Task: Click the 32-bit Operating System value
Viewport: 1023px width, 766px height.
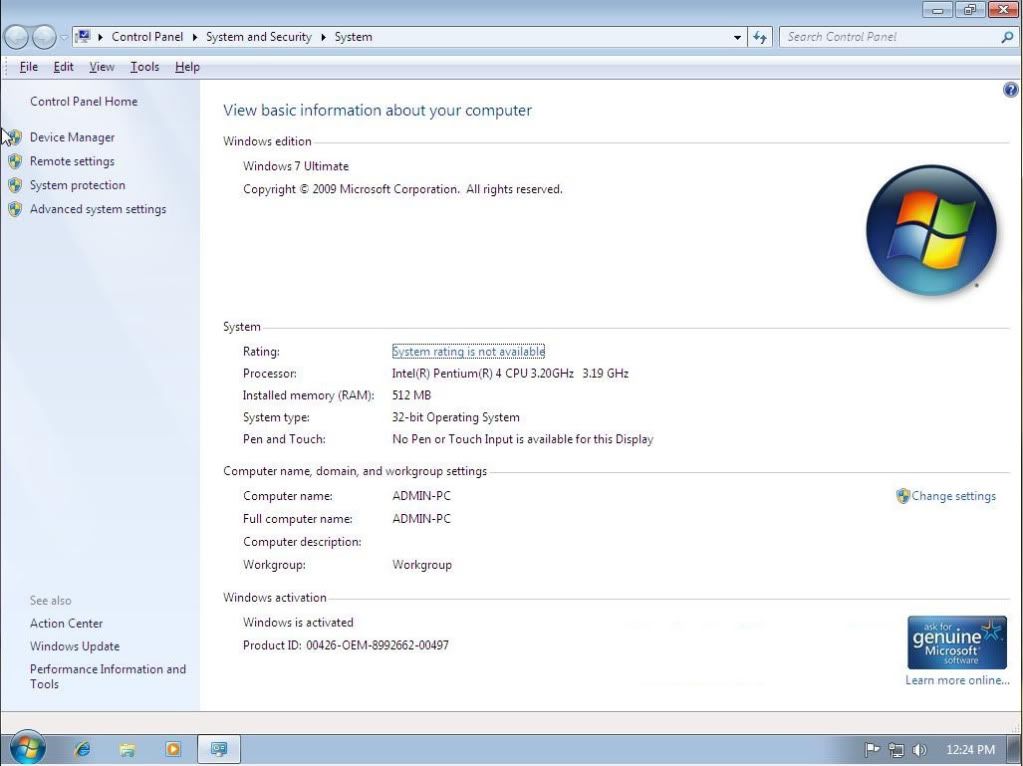Action: [x=455, y=418]
